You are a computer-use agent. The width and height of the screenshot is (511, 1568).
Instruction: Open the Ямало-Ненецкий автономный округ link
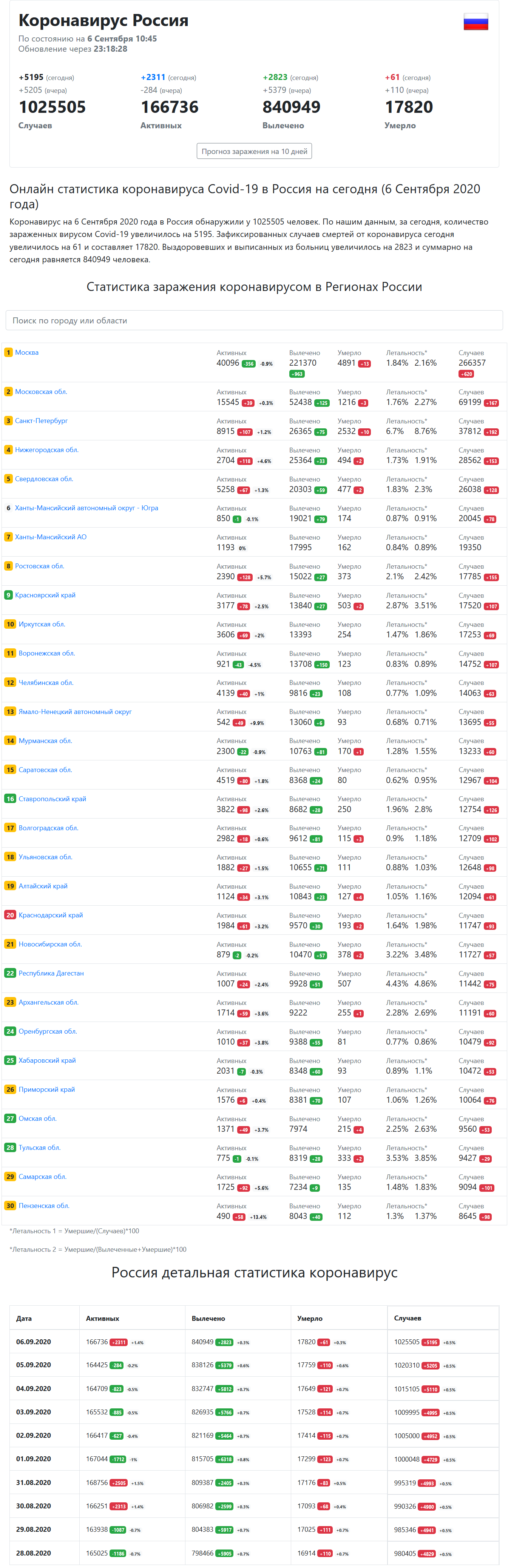[x=75, y=712]
